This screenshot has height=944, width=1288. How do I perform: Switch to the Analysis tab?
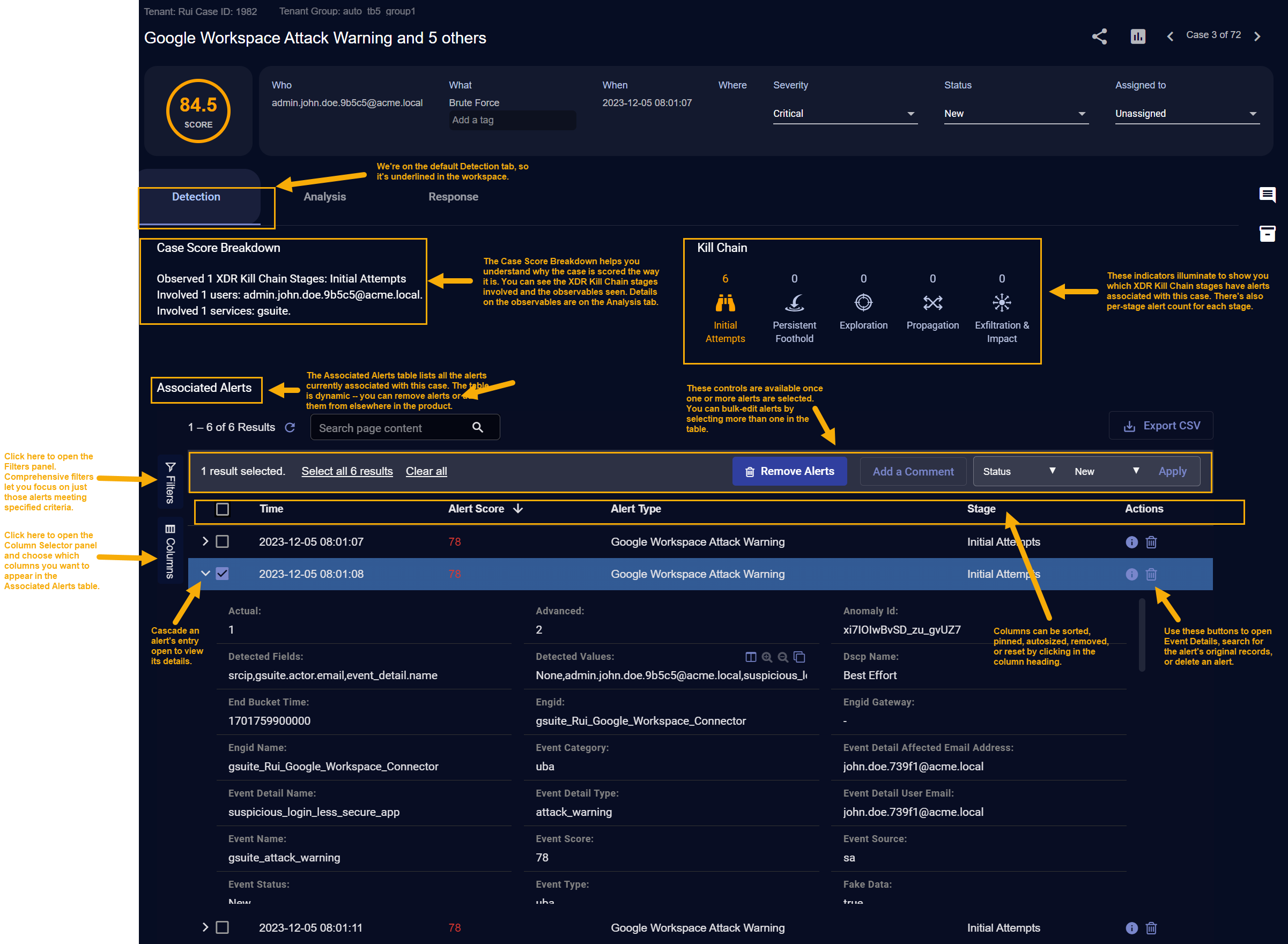[324, 197]
